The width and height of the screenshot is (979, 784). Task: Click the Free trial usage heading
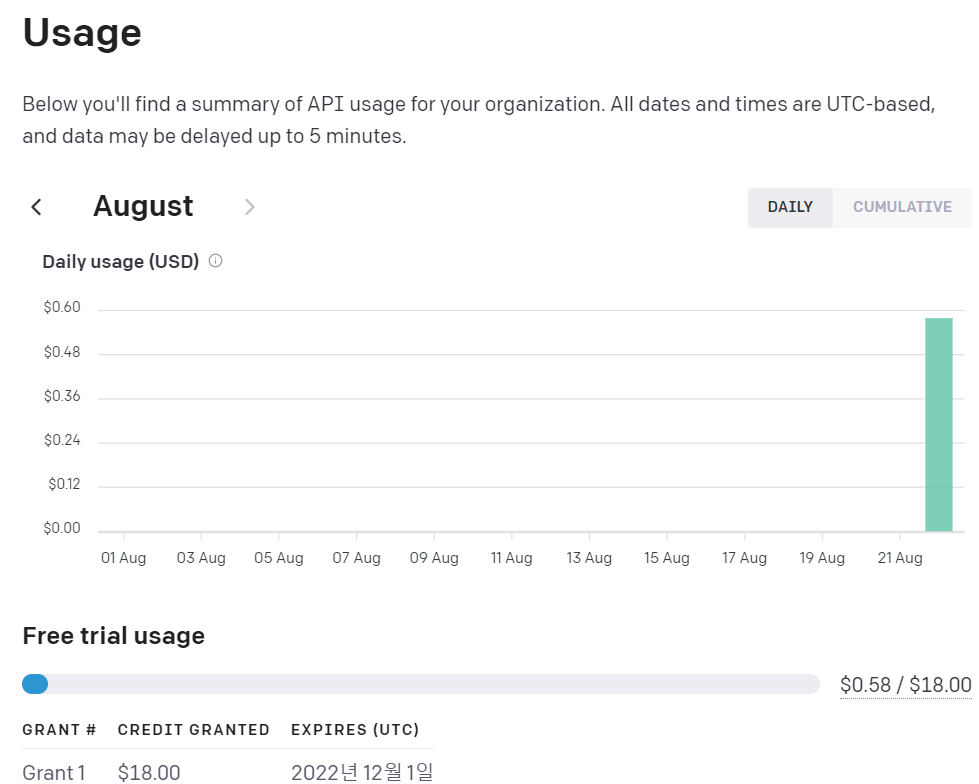(x=113, y=636)
